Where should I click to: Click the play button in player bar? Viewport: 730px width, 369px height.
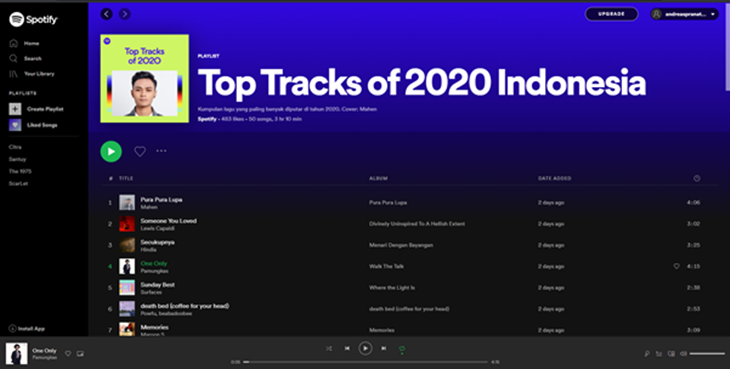(365, 348)
